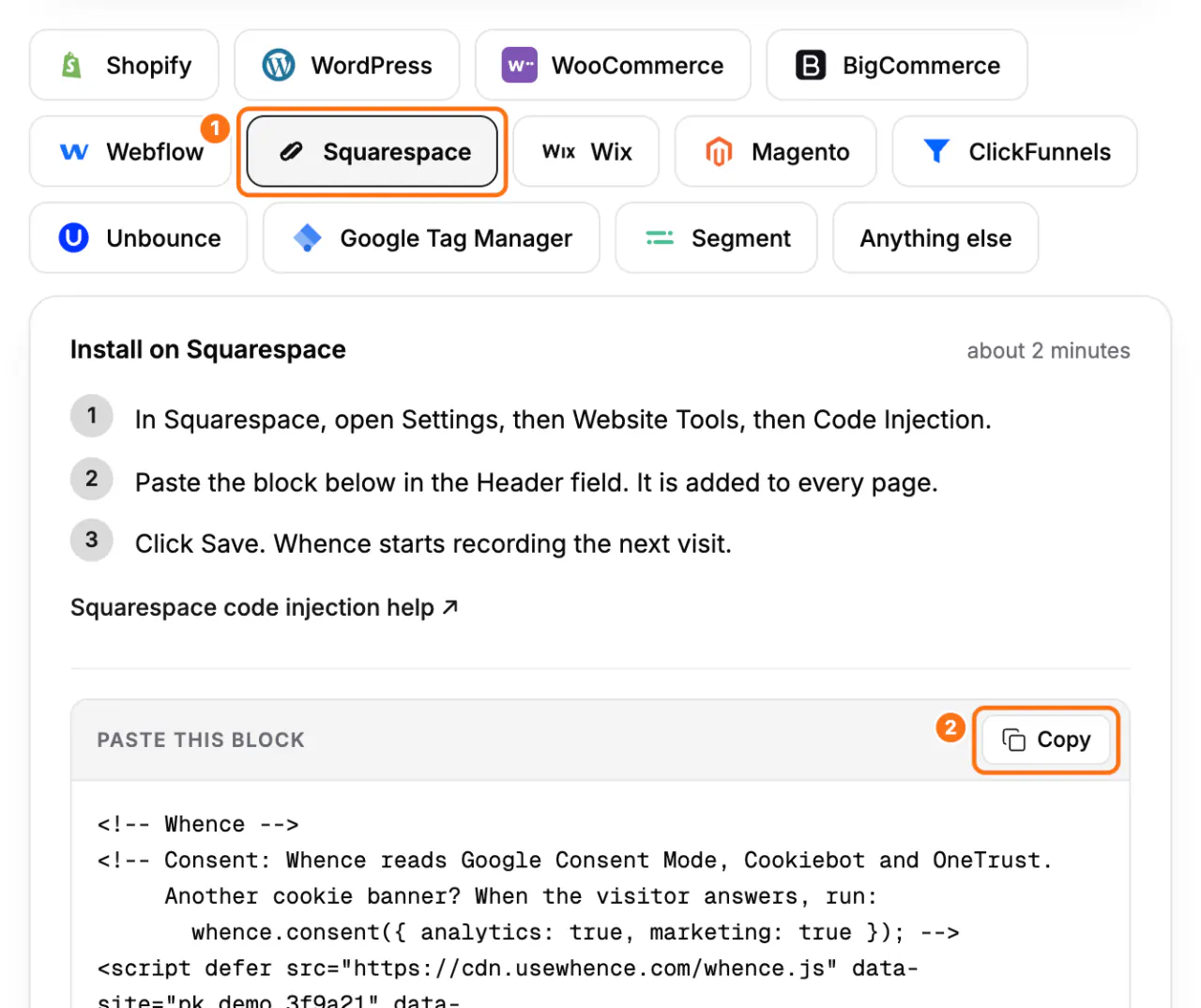Image resolution: width=1201 pixels, height=1008 pixels.
Task: Click the external arrow beside Squarespace help
Action: (x=450, y=607)
